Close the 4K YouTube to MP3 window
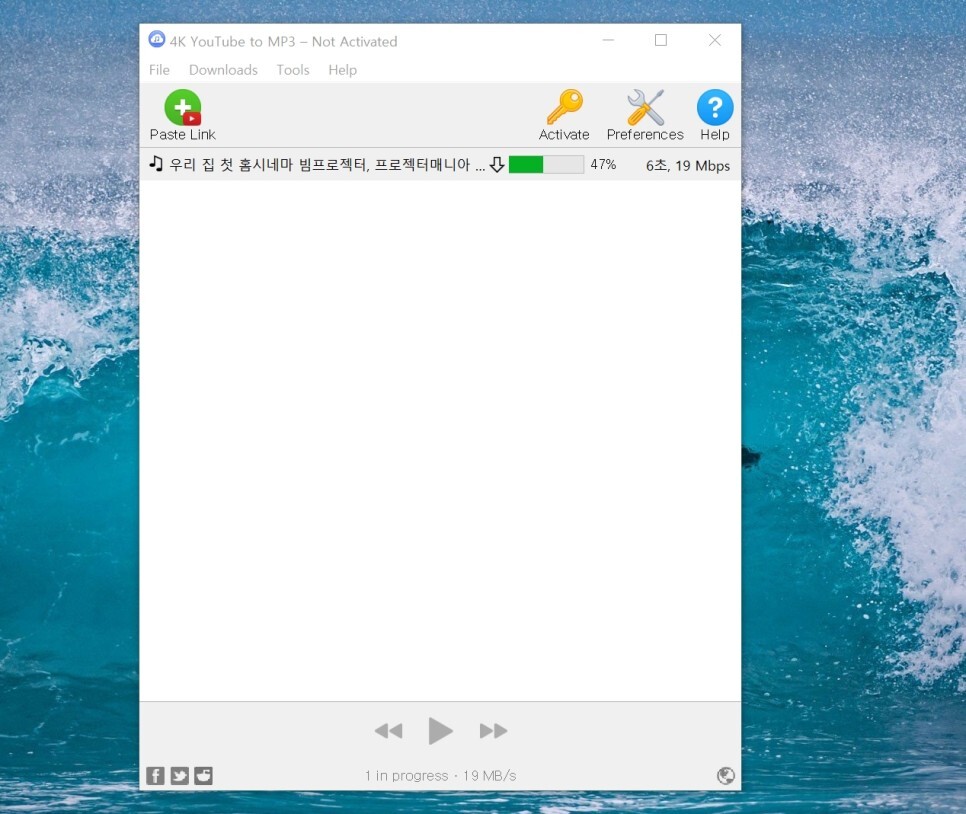Image resolution: width=966 pixels, height=814 pixels. tap(715, 40)
